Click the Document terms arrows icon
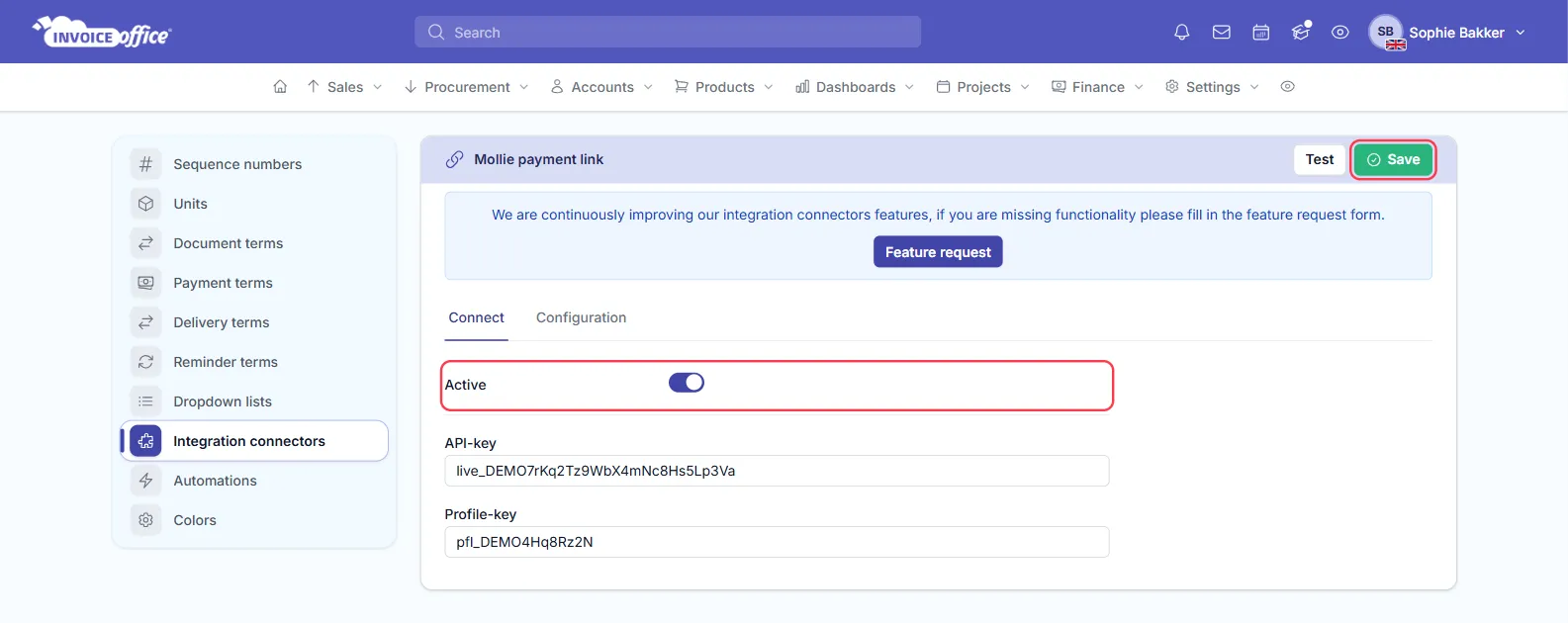The height and width of the screenshot is (623, 1568). click(145, 243)
